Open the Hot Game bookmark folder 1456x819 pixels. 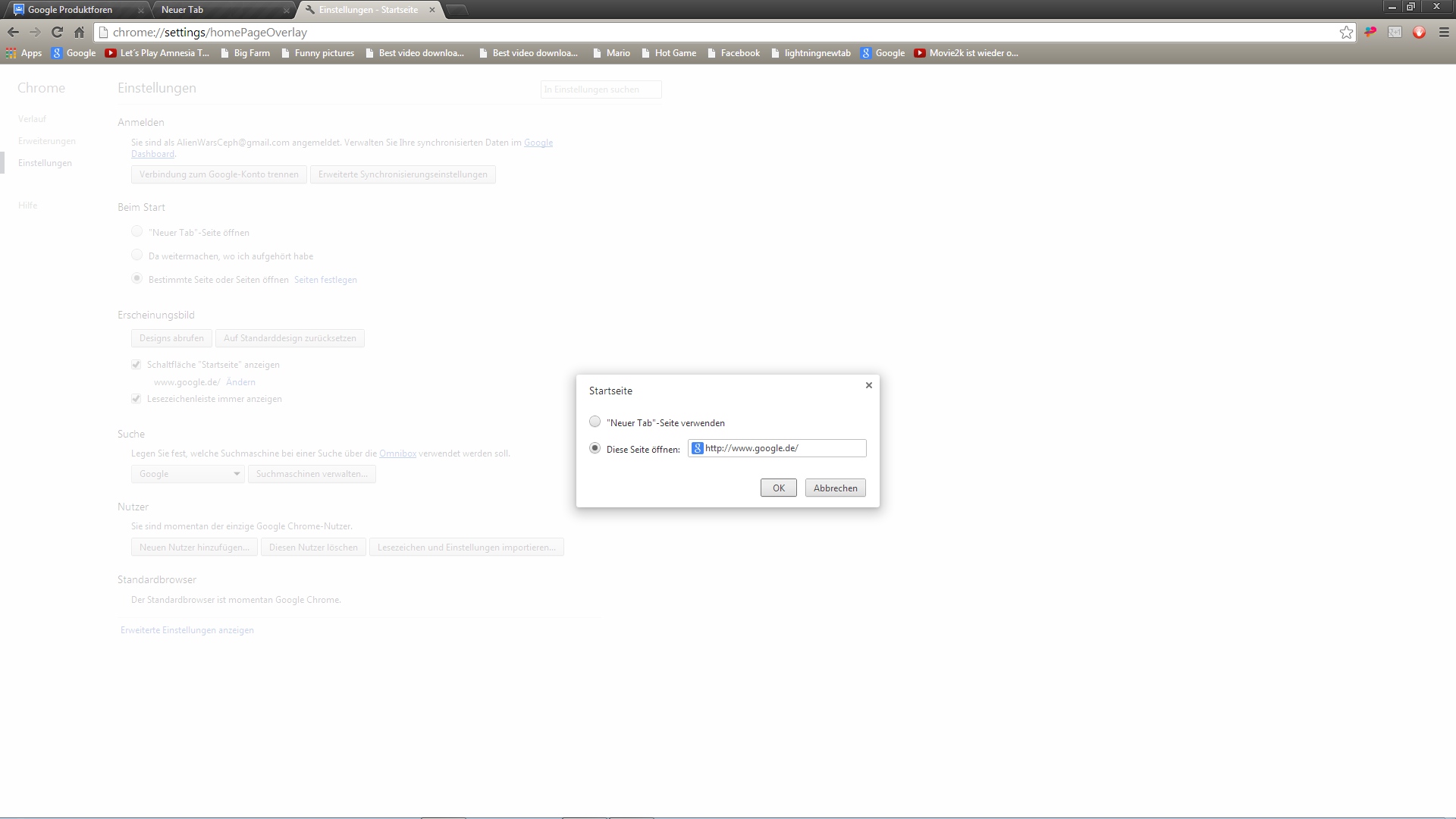pyautogui.click(x=669, y=53)
